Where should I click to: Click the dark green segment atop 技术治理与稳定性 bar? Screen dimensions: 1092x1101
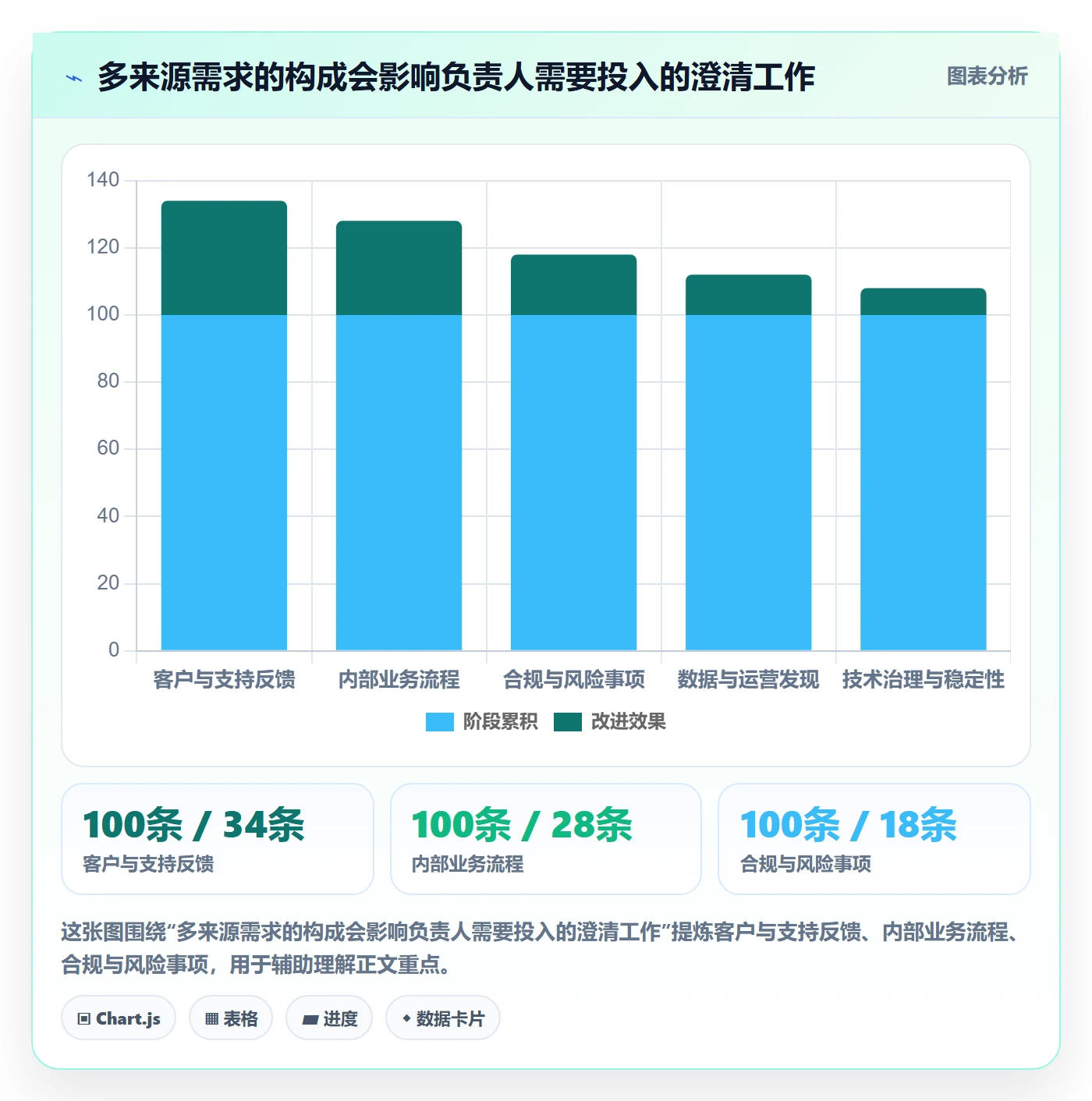pos(923,302)
